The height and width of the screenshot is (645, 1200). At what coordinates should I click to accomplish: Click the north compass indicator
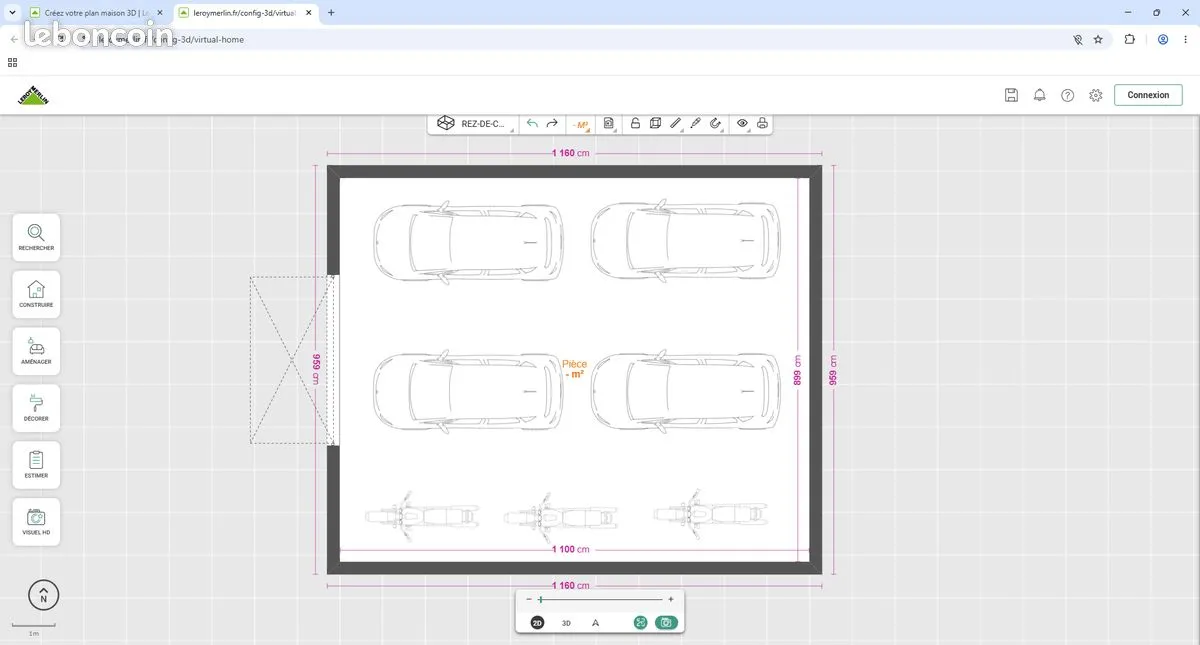(x=43, y=596)
